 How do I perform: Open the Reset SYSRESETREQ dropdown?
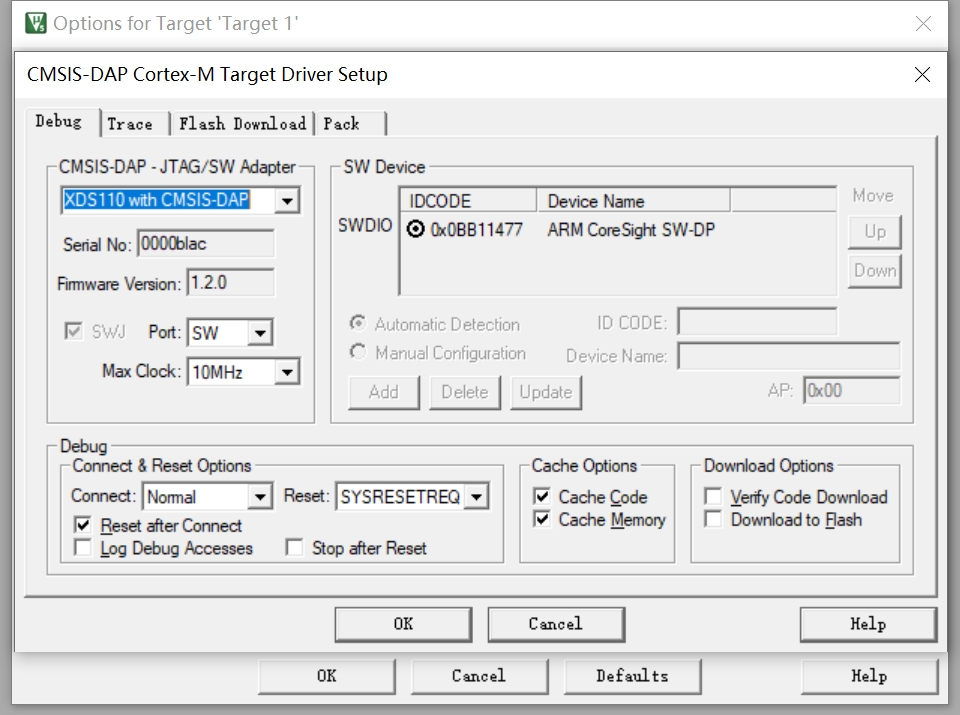click(x=477, y=497)
